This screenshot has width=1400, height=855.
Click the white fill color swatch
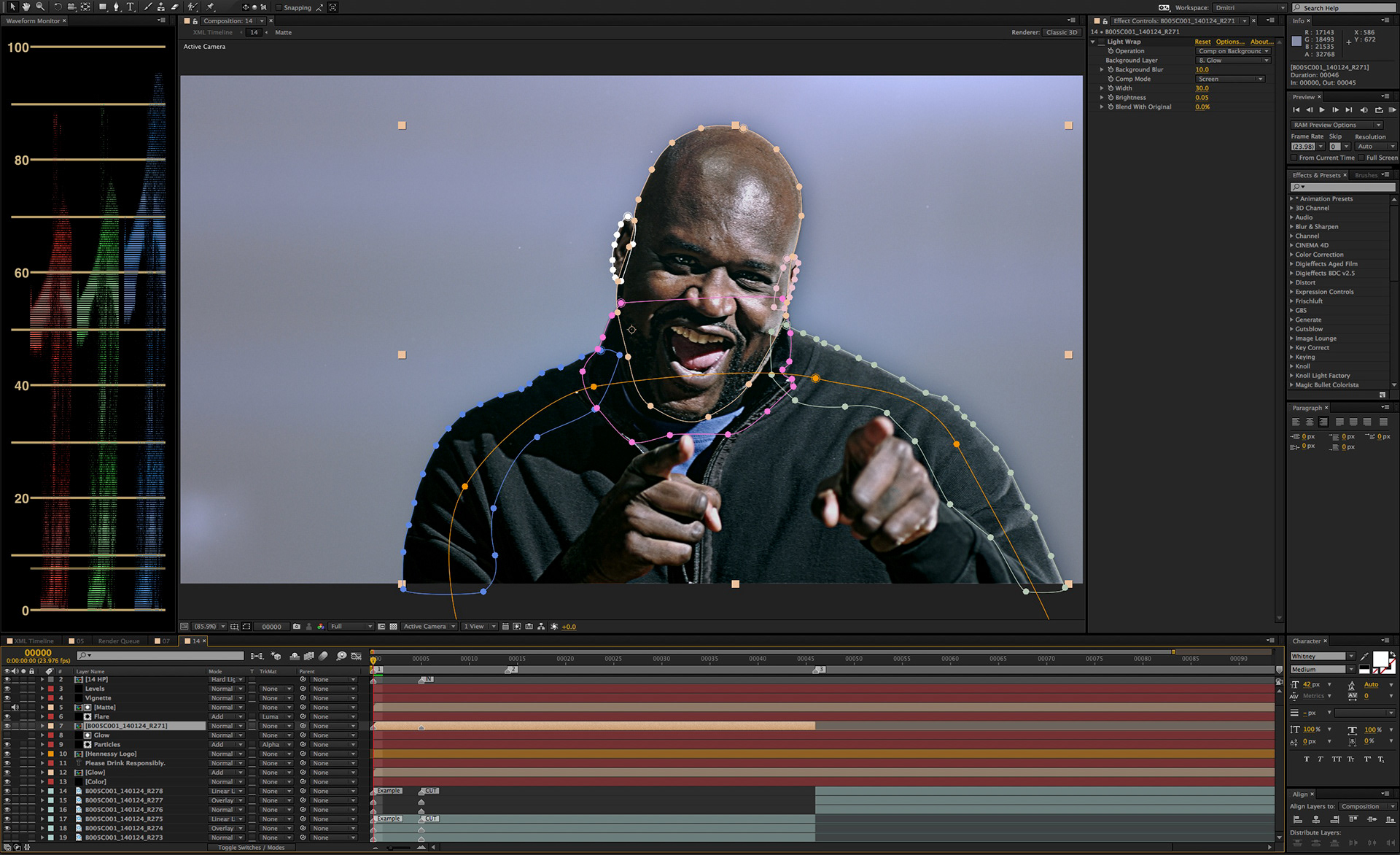point(1380,659)
